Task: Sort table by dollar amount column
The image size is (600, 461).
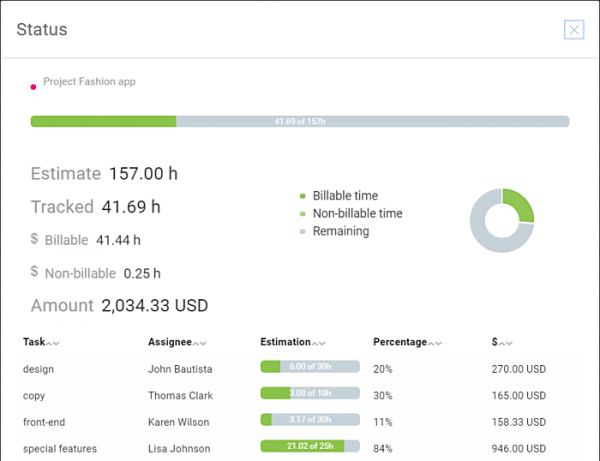Action: 504,343
